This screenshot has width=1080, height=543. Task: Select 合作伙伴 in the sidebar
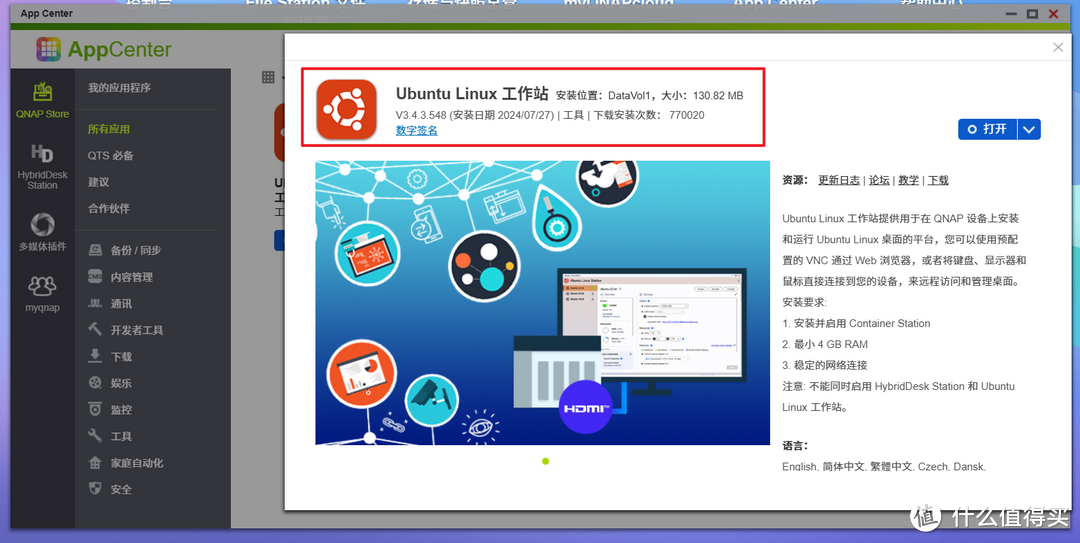(109, 208)
